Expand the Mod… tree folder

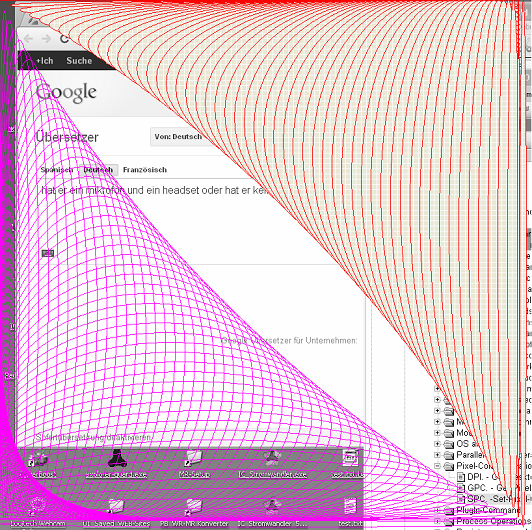pyautogui.click(x=437, y=433)
